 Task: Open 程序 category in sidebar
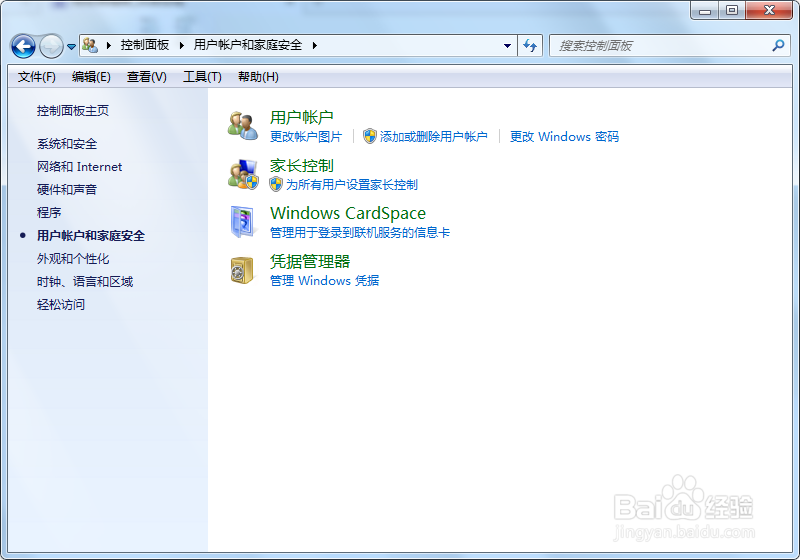point(49,213)
